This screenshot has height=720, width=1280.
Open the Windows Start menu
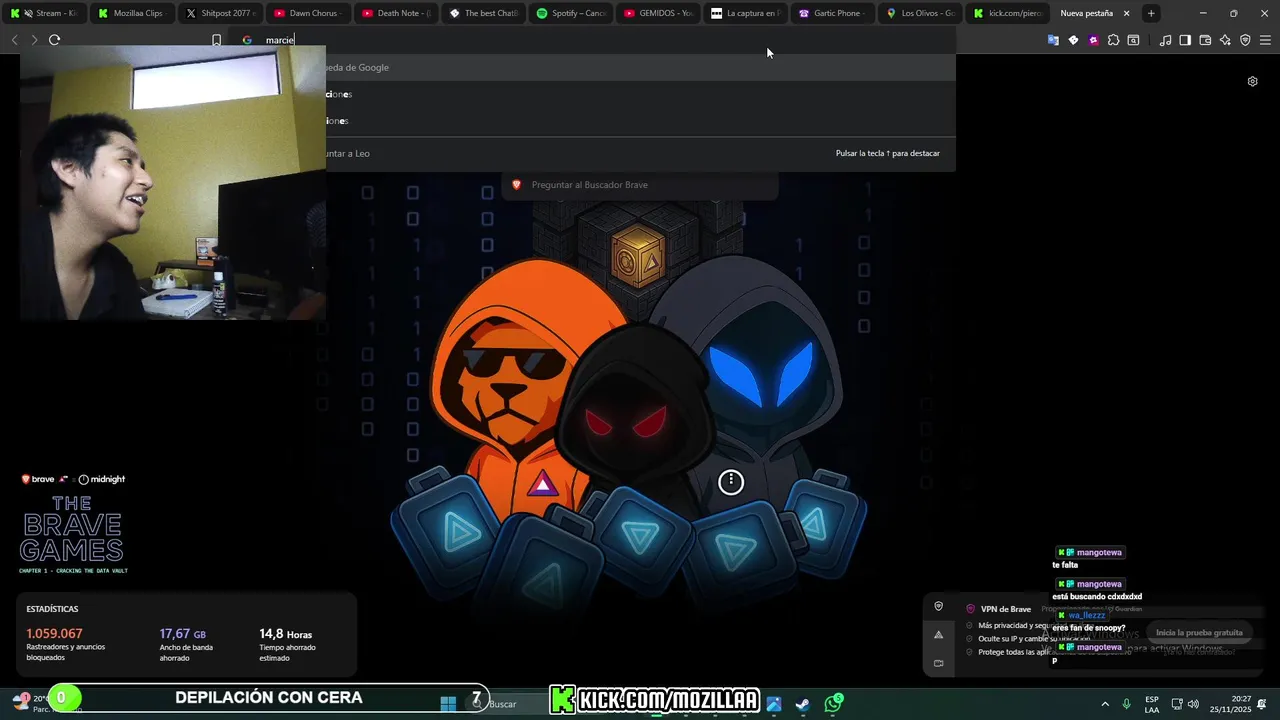point(448,703)
